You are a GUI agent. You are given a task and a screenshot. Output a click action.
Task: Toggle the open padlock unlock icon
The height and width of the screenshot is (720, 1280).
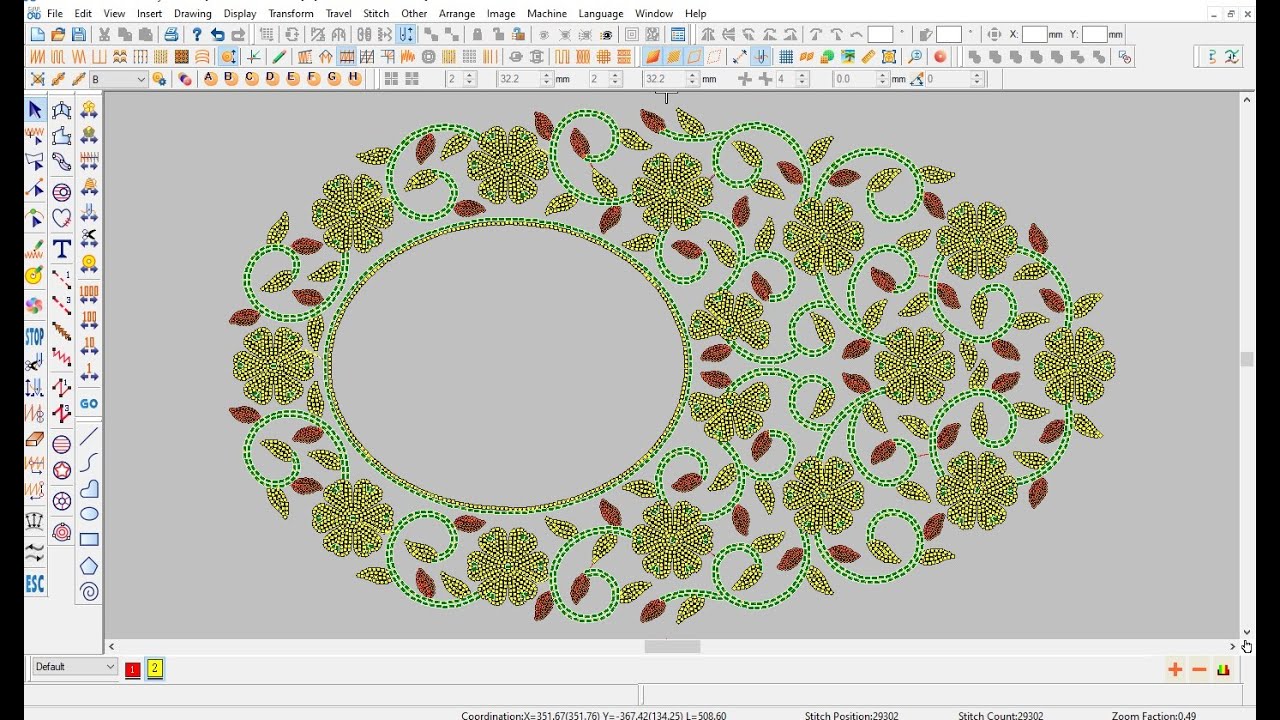(x=497, y=34)
